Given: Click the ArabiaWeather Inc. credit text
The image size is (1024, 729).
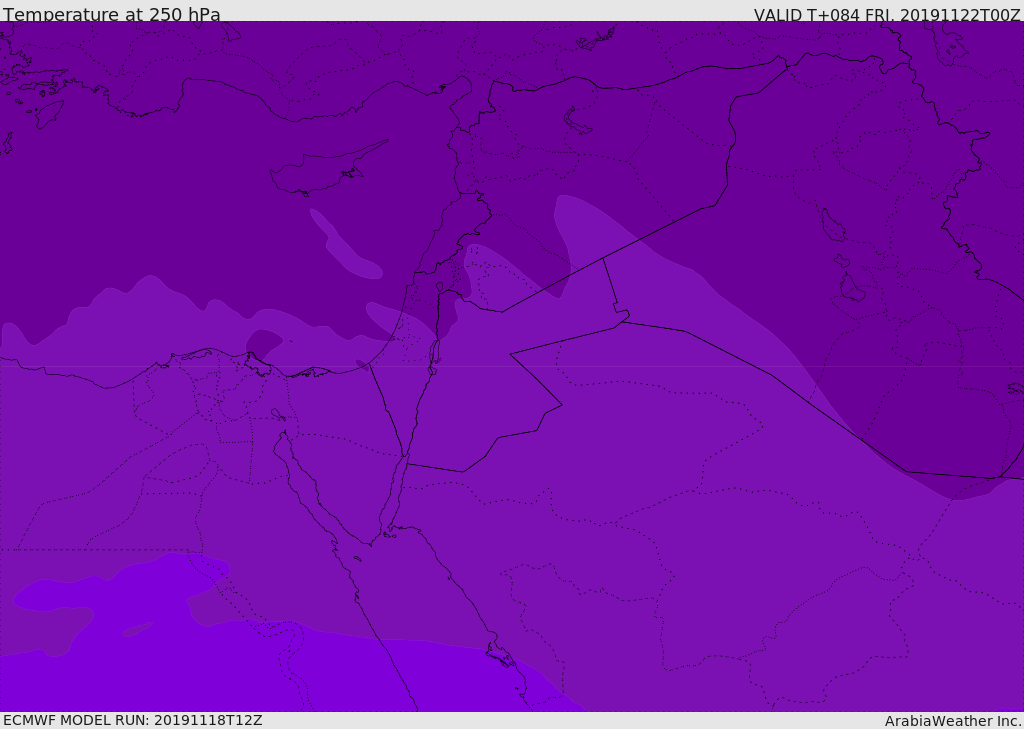Looking at the screenshot, I should [x=953, y=721].
